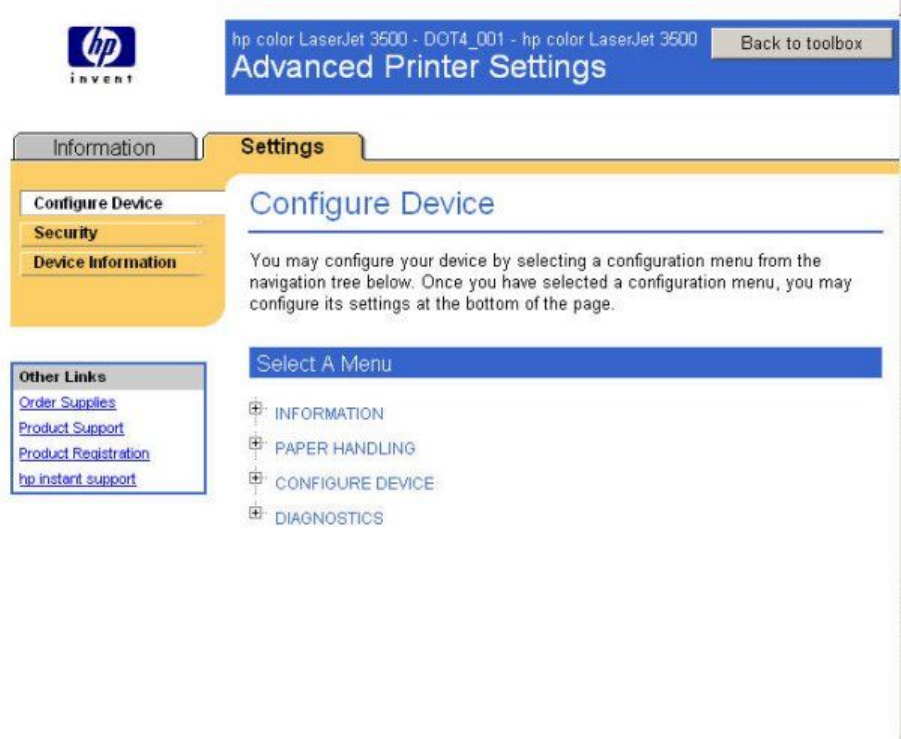Click the HP invent logo
This screenshot has width=901, height=739.
(x=102, y=55)
